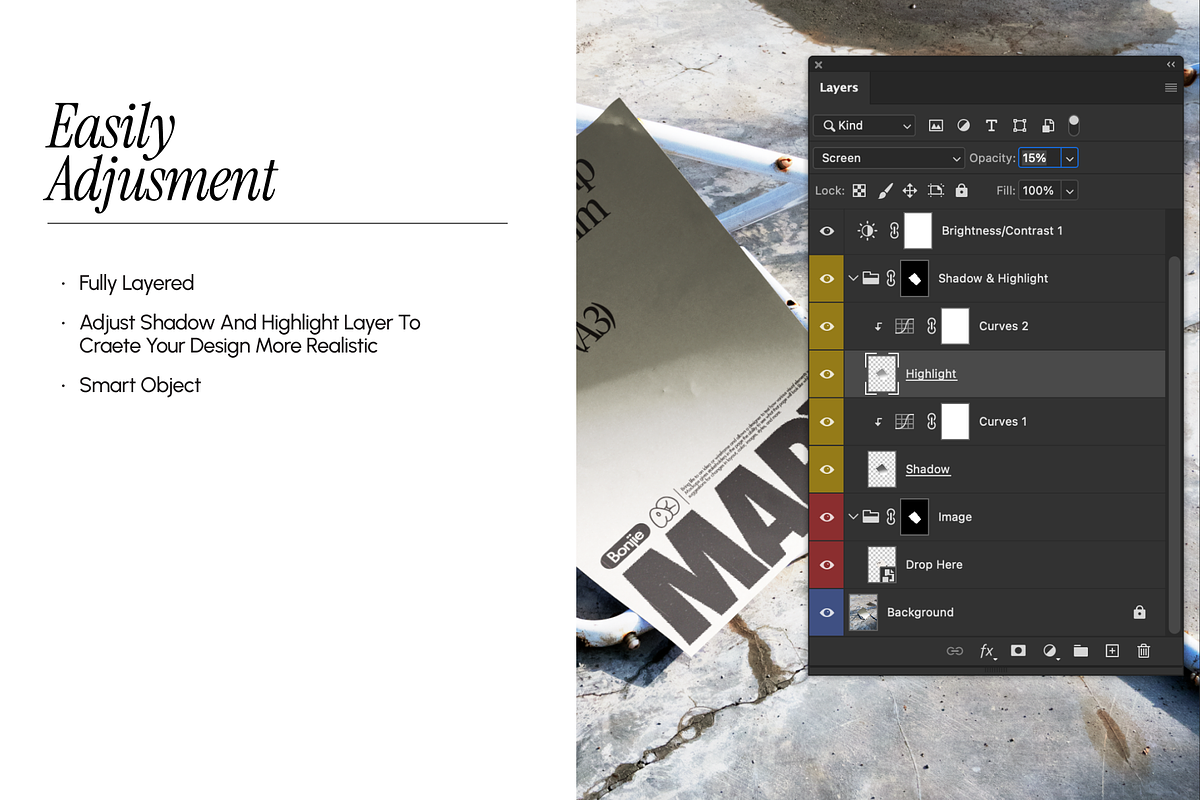The width and height of the screenshot is (1200, 800).
Task: Open the Layers panel menu
Action: click(x=1171, y=88)
